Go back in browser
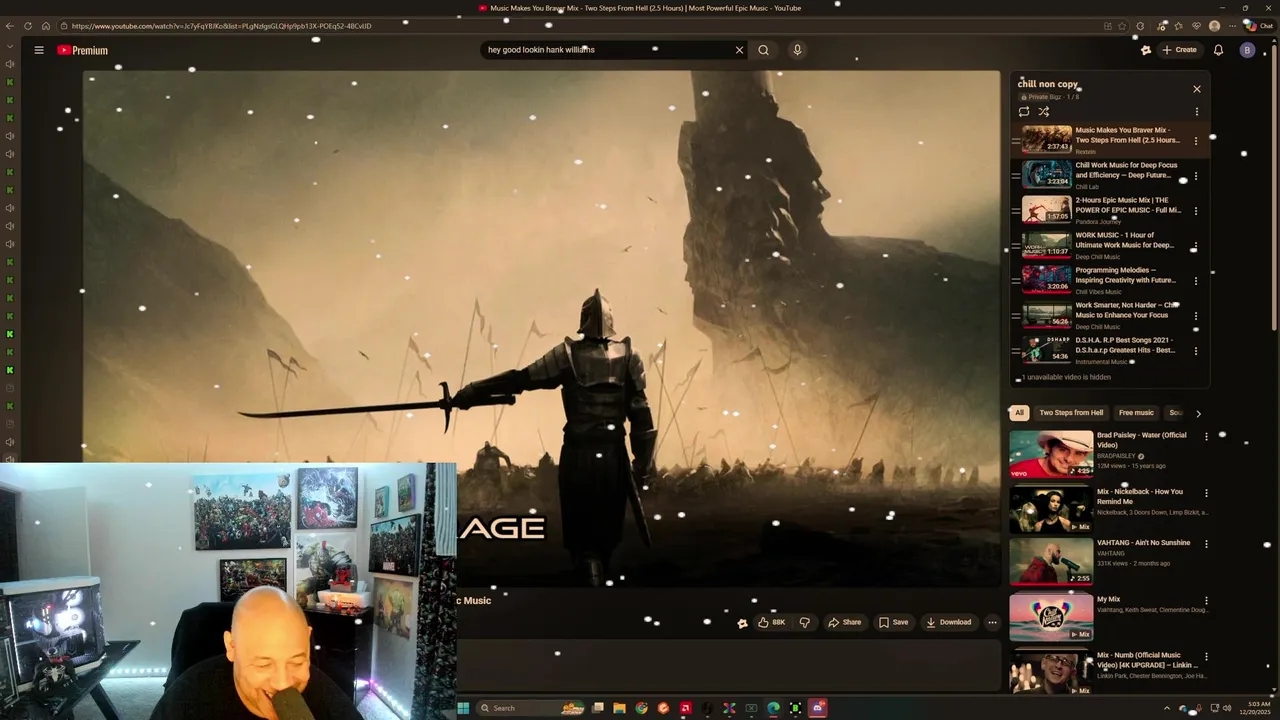Viewport: 1280px width, 720px height. coord(10,26)
